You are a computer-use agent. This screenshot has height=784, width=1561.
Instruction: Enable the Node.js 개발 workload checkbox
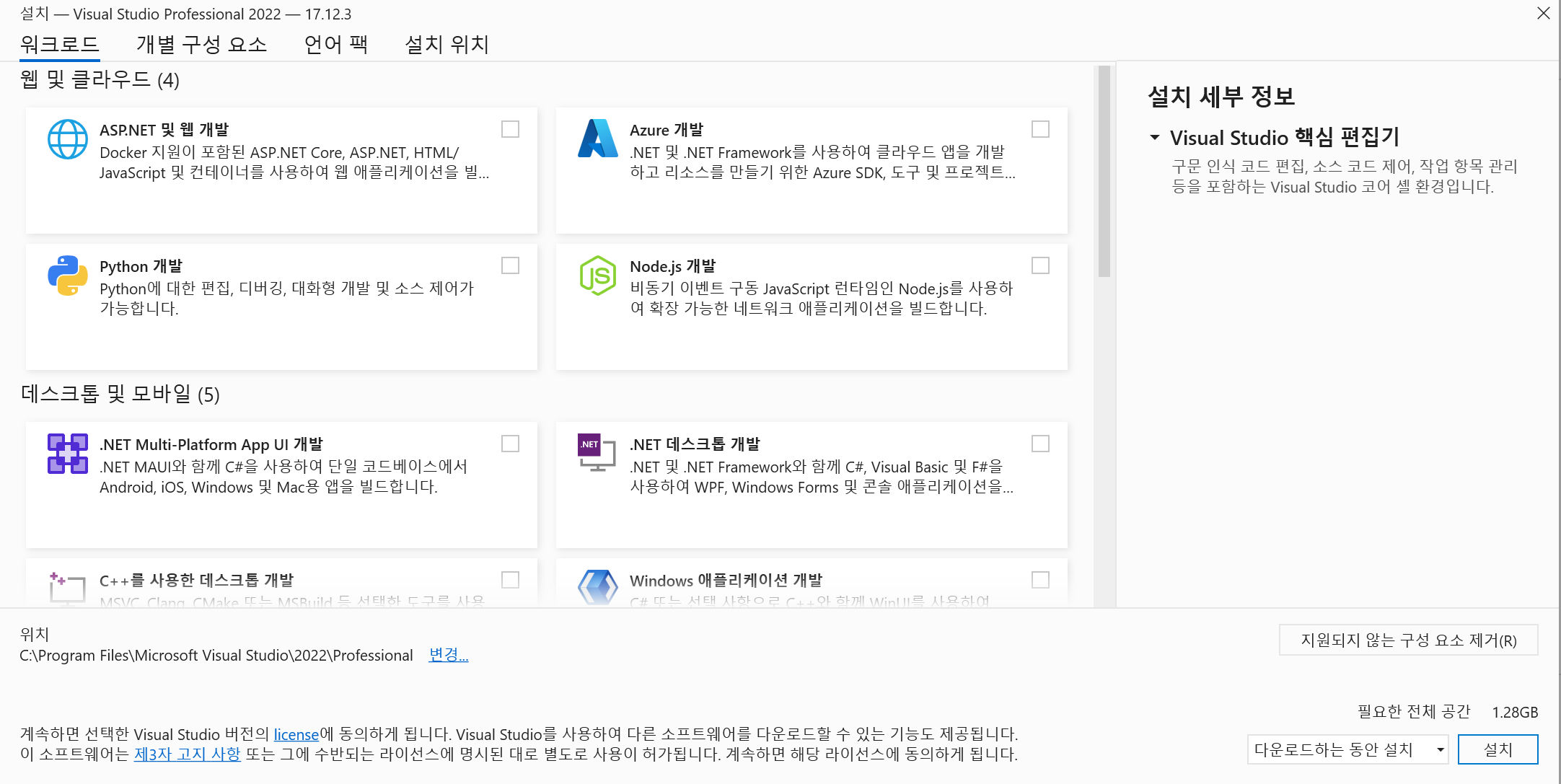[x=1040, y=265]
